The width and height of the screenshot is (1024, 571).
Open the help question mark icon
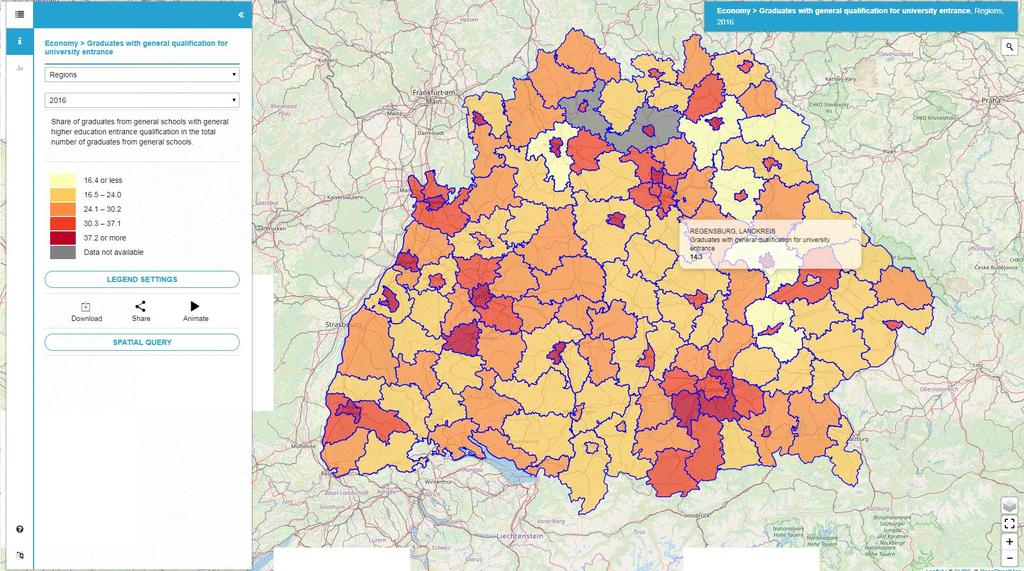pyautogui.click(x=20, y=529)
